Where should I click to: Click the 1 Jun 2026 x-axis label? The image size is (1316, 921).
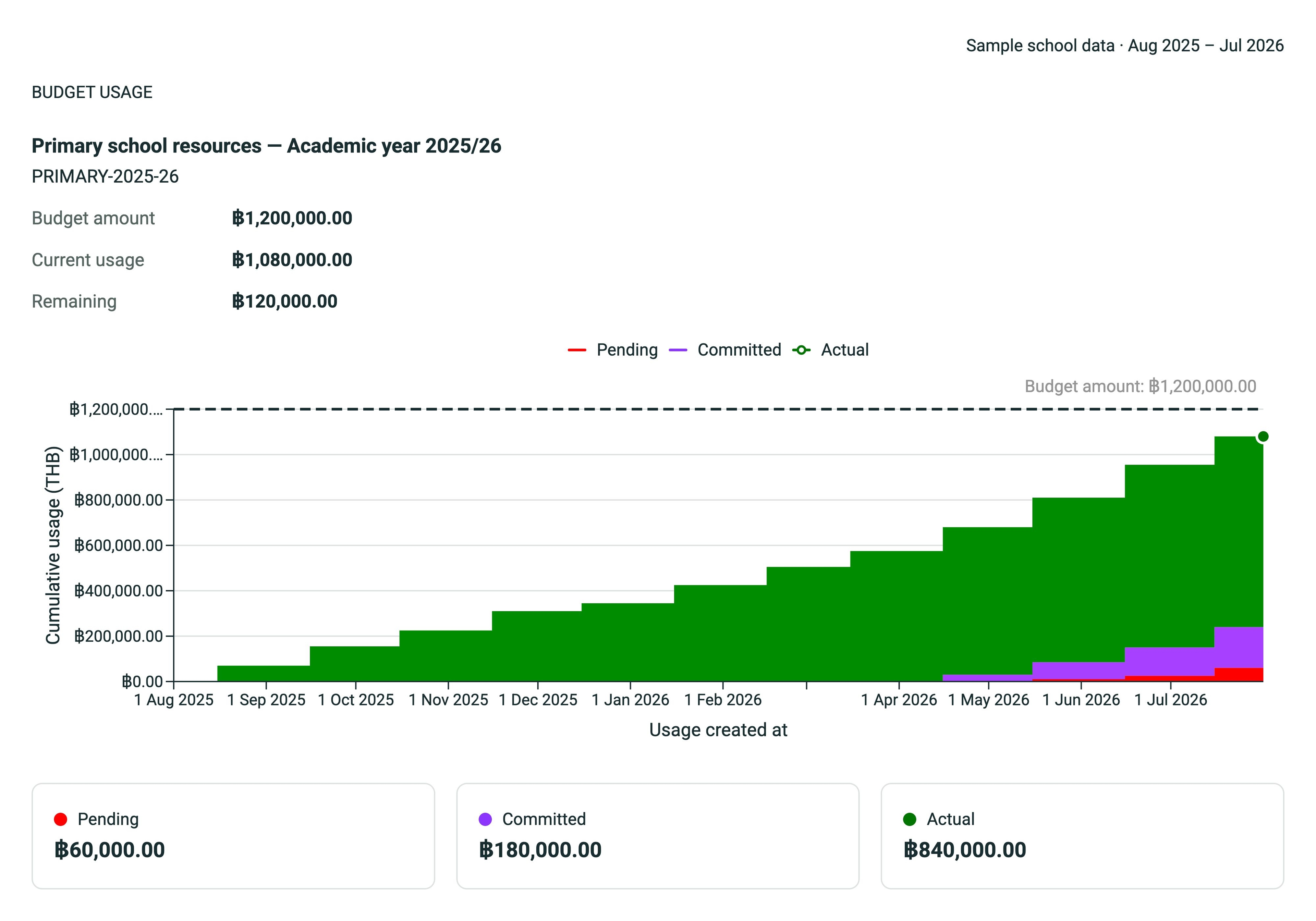(1081, 700)
